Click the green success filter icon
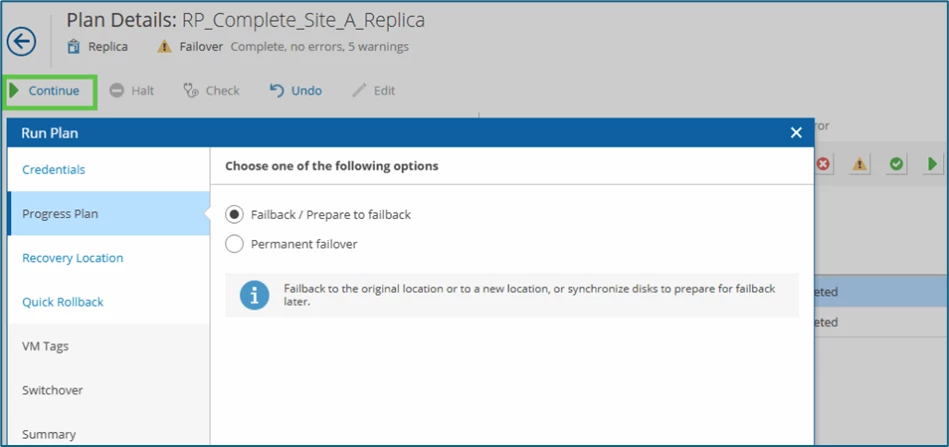Screen dimensions: 949x447 pyautogui.click(x=897, y=164)
